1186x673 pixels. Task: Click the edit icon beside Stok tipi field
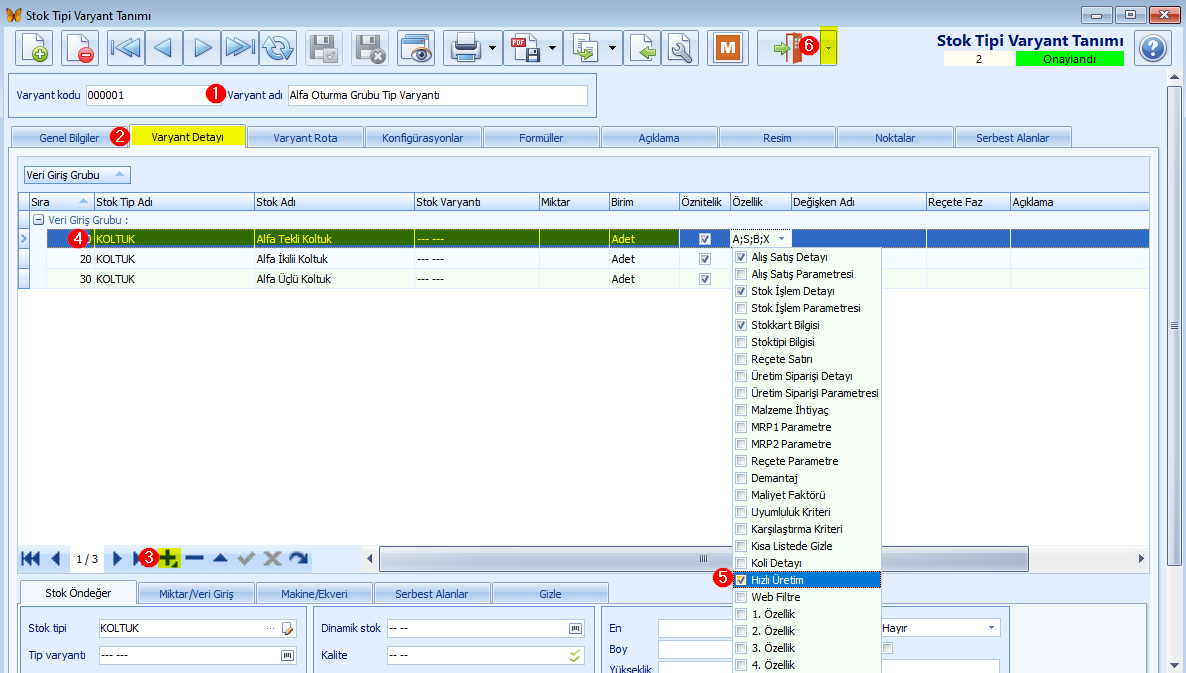click(287, 628)
